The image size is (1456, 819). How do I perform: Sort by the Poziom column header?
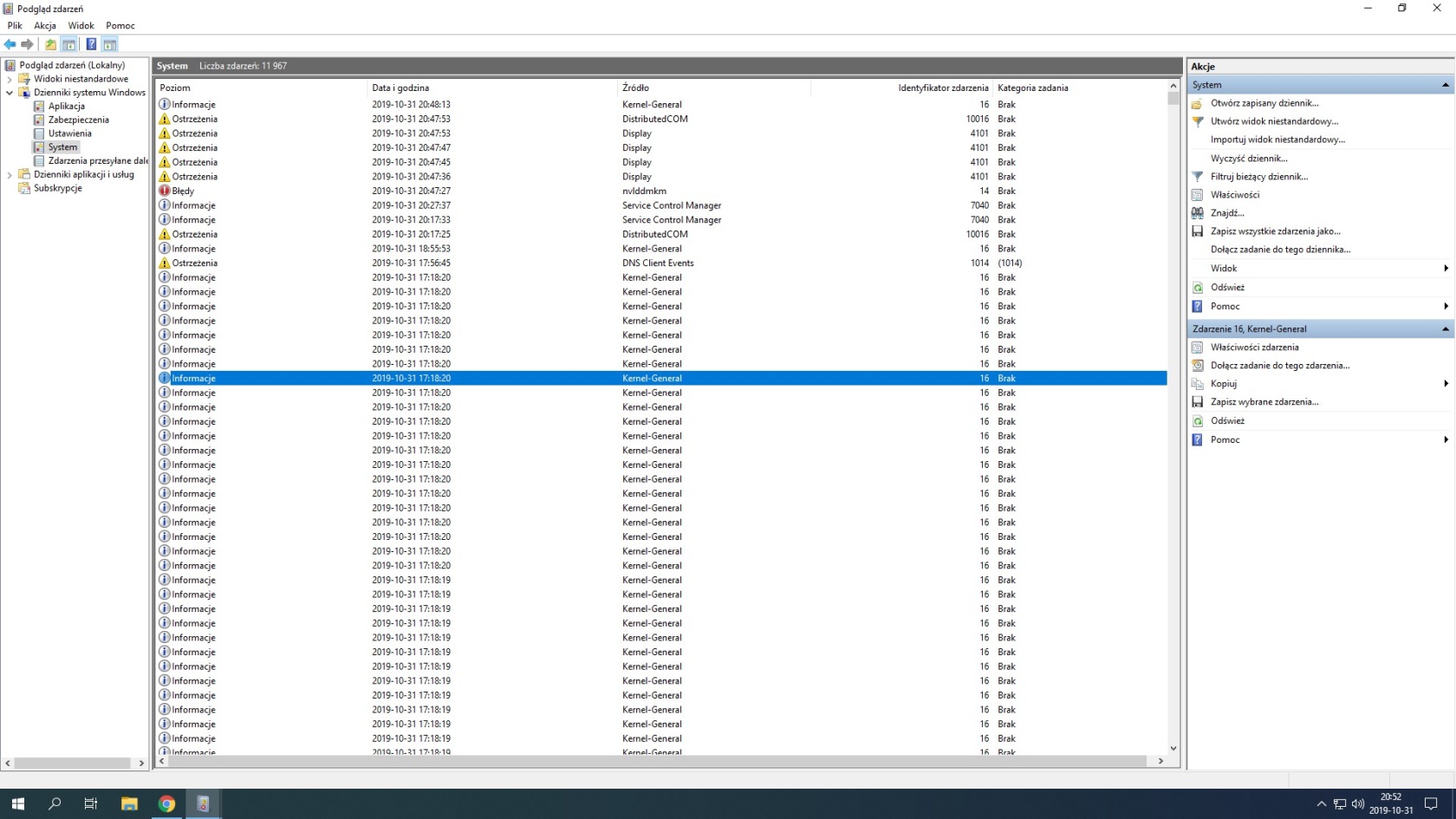pyautogui.click(x=261, y=88)
